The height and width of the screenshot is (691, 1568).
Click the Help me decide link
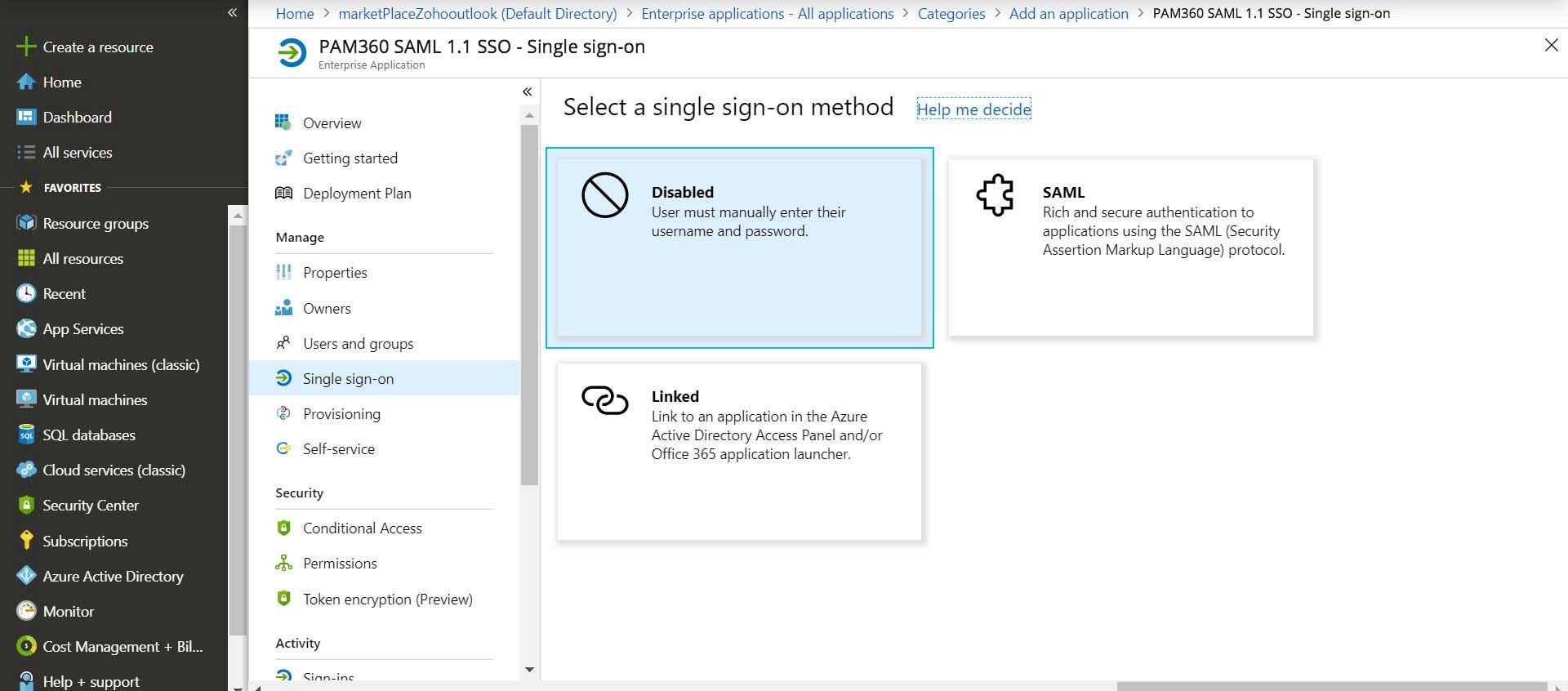pyautogui.click(x=973, y=109)
